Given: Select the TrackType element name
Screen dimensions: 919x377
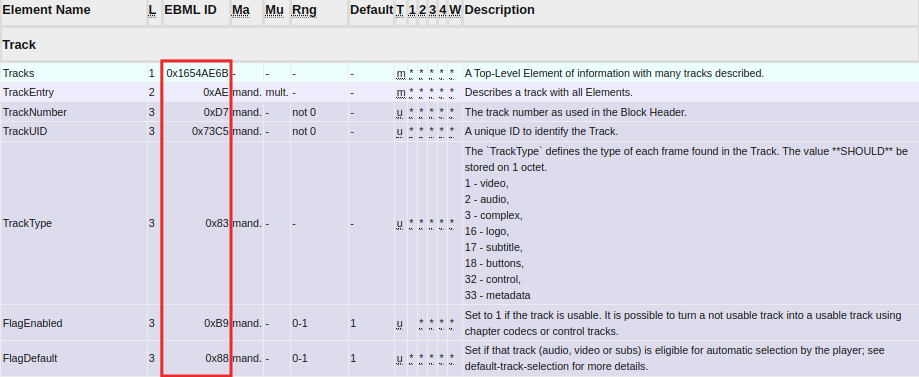Looking at the screenshot, I should pos(28,223).
